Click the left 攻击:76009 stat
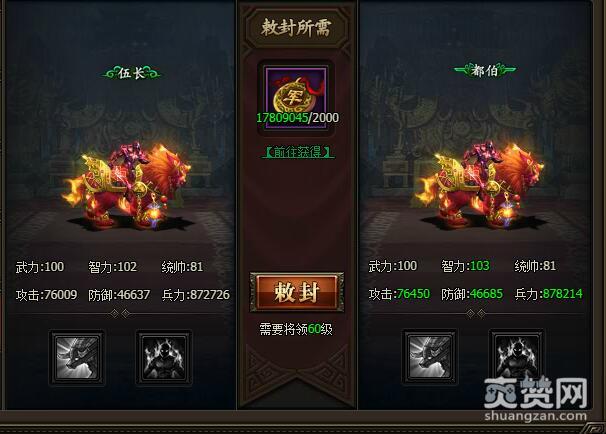This screenshot has width=606, height=434. pyautogui.click(x=46, y=295)
